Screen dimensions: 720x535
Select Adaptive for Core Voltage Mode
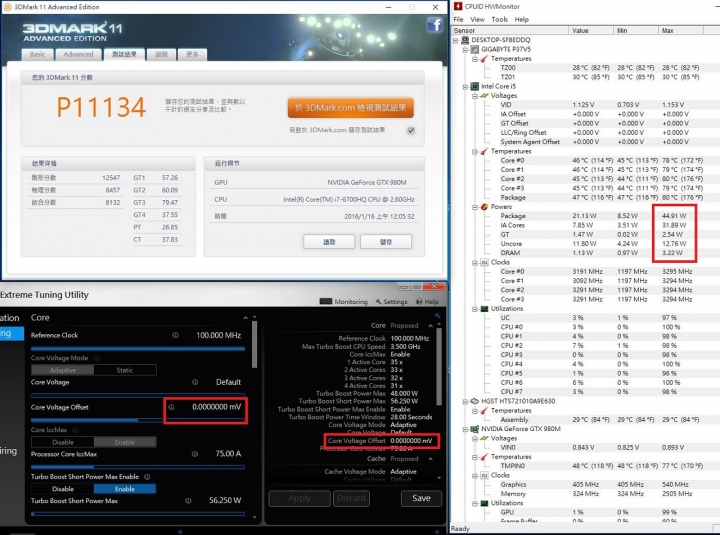63,370
